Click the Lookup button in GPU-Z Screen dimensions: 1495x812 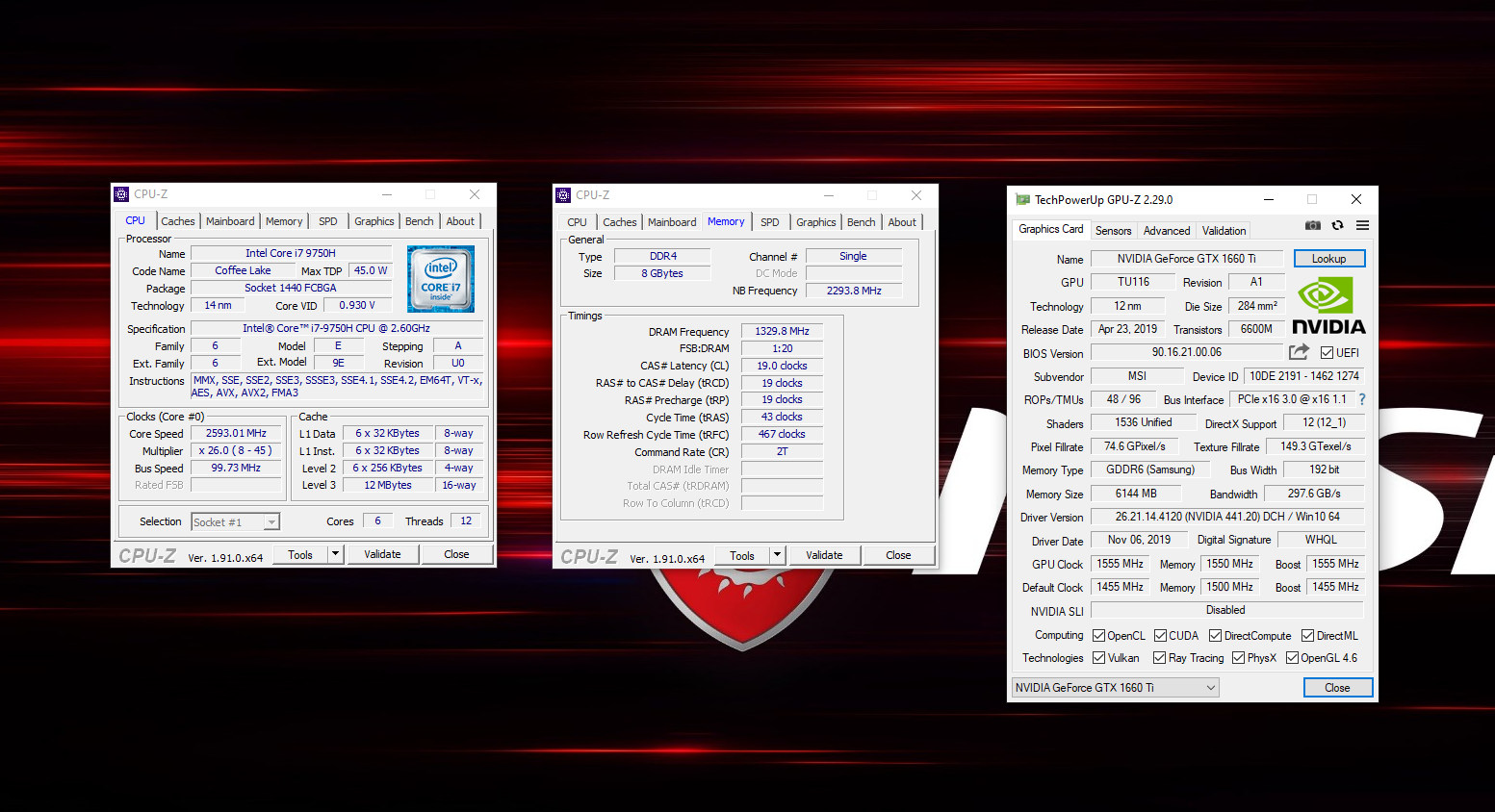pyautogui.click(x=1329, y=259)
